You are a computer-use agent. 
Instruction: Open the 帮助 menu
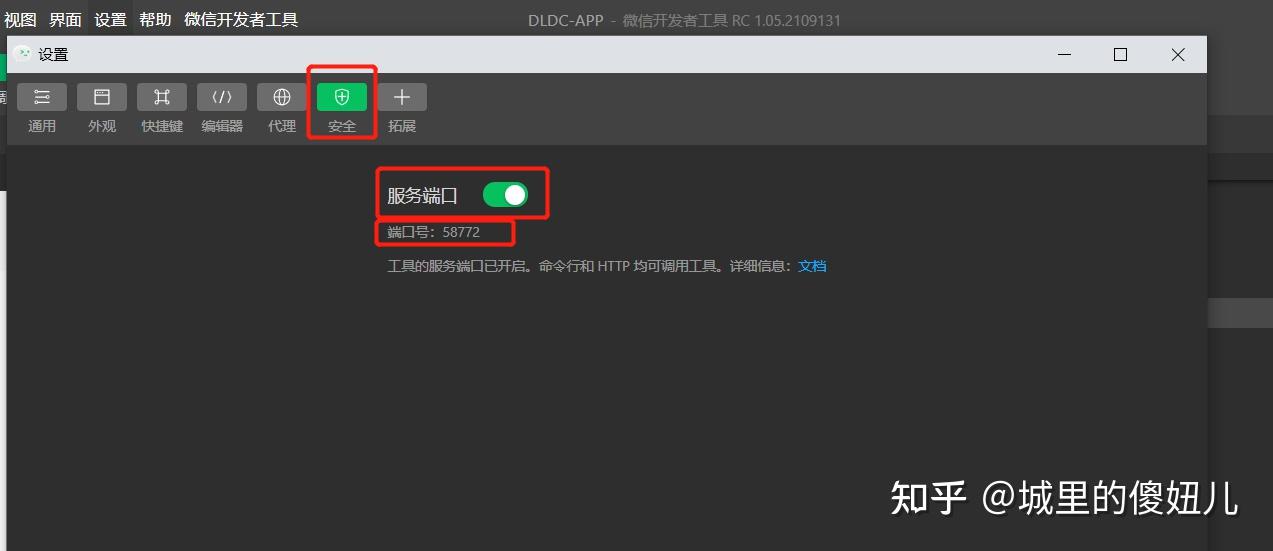click(x=156, y=20)
